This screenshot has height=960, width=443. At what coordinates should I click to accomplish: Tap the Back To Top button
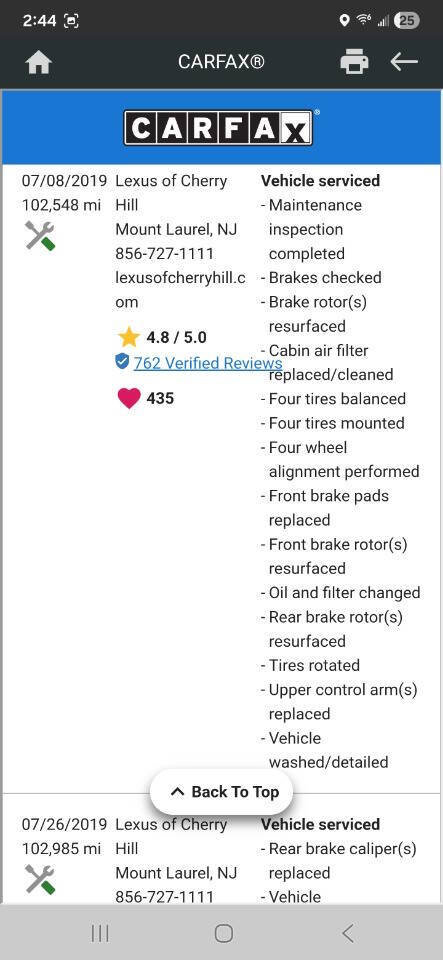click(x=222, y=792)
